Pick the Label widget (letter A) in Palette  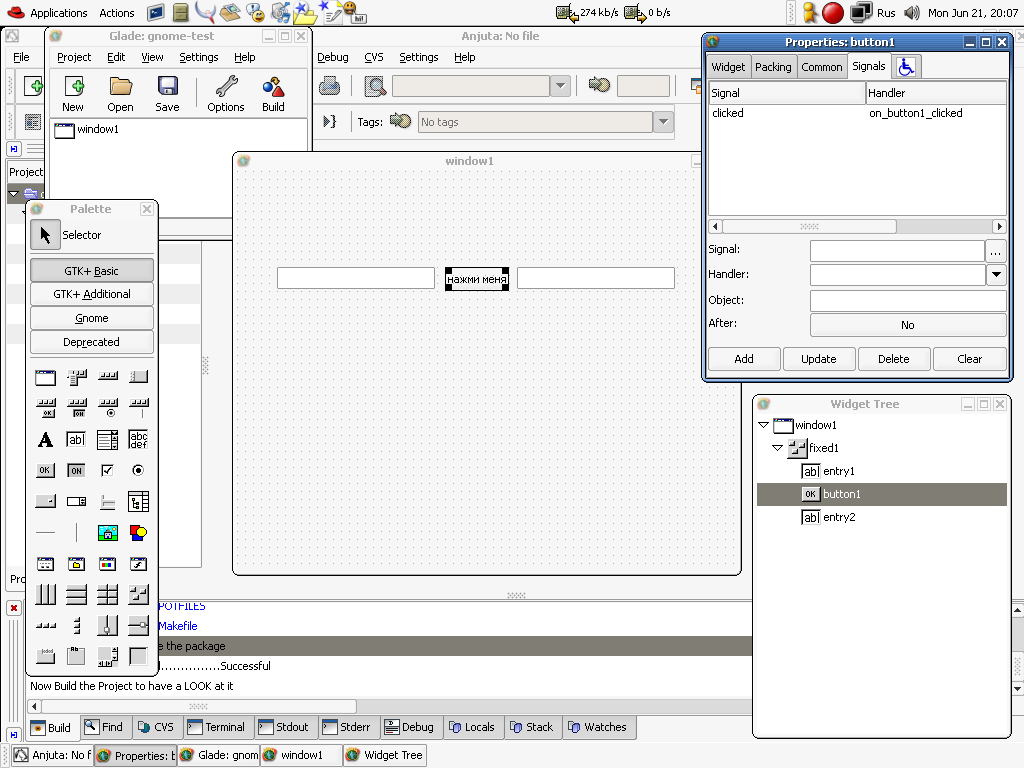click(x=45, y=440)
